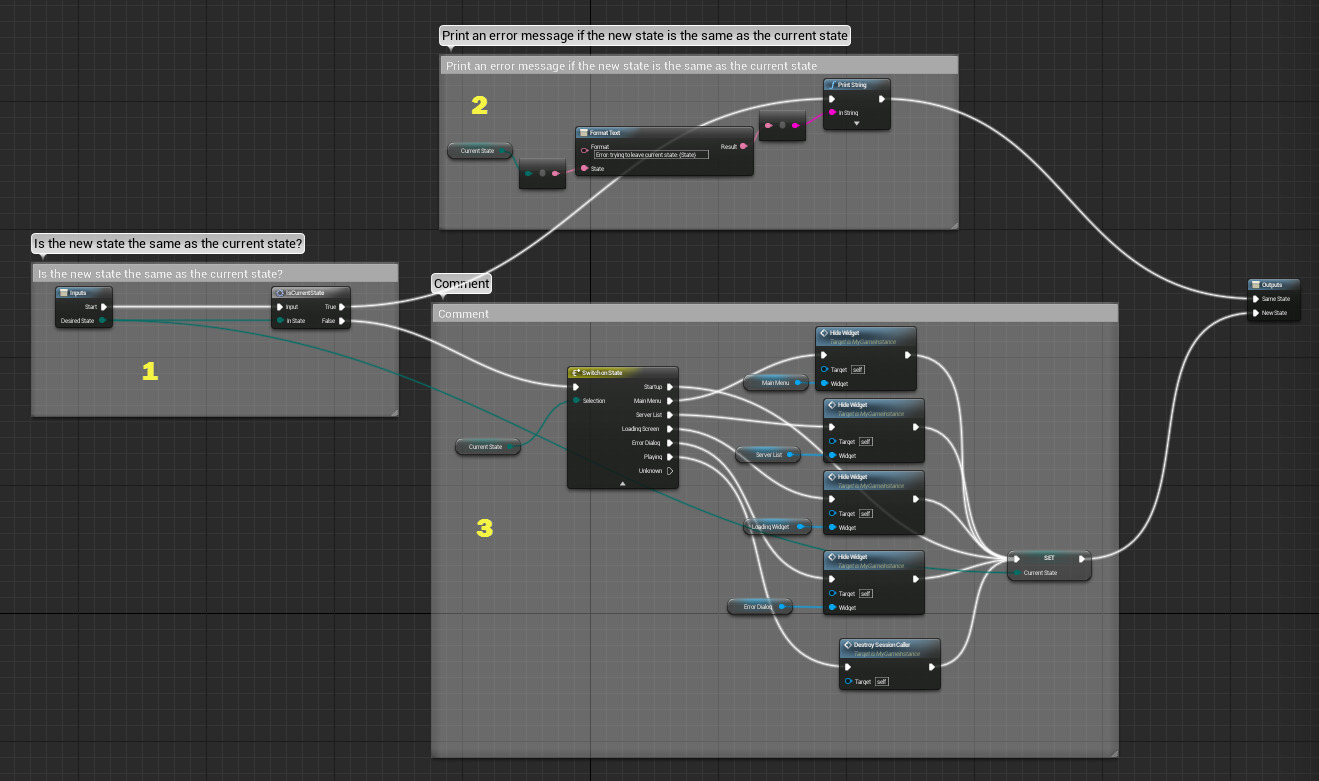Click the False output pin on IsCurrentState
The image size is (1319, 781).
pos(342,321)
